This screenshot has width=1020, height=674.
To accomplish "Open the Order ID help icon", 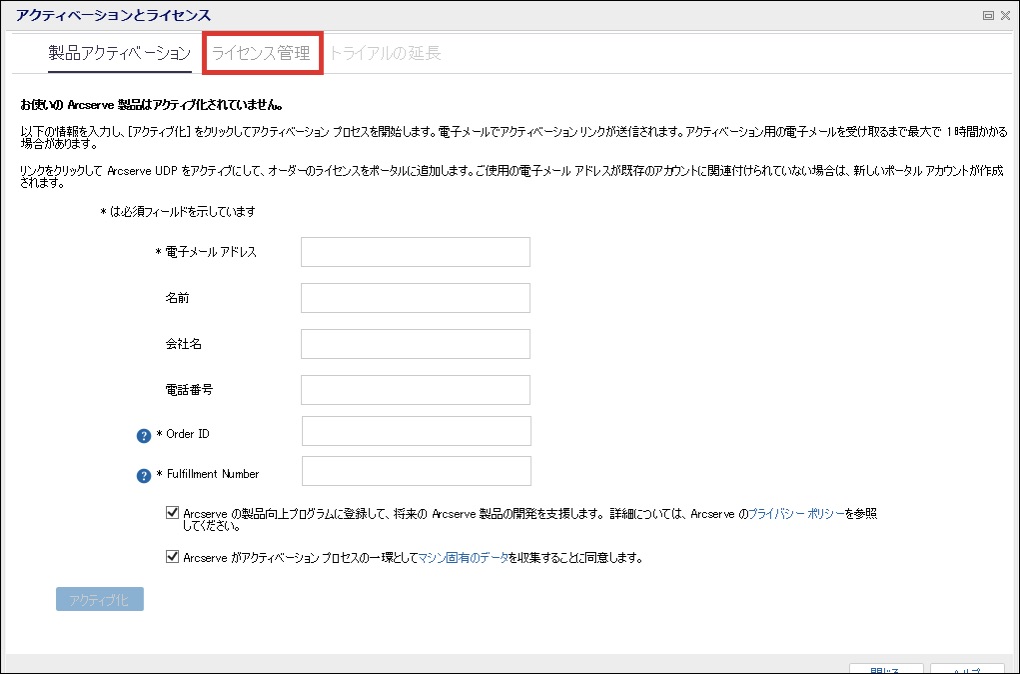I will coord(144,436).
